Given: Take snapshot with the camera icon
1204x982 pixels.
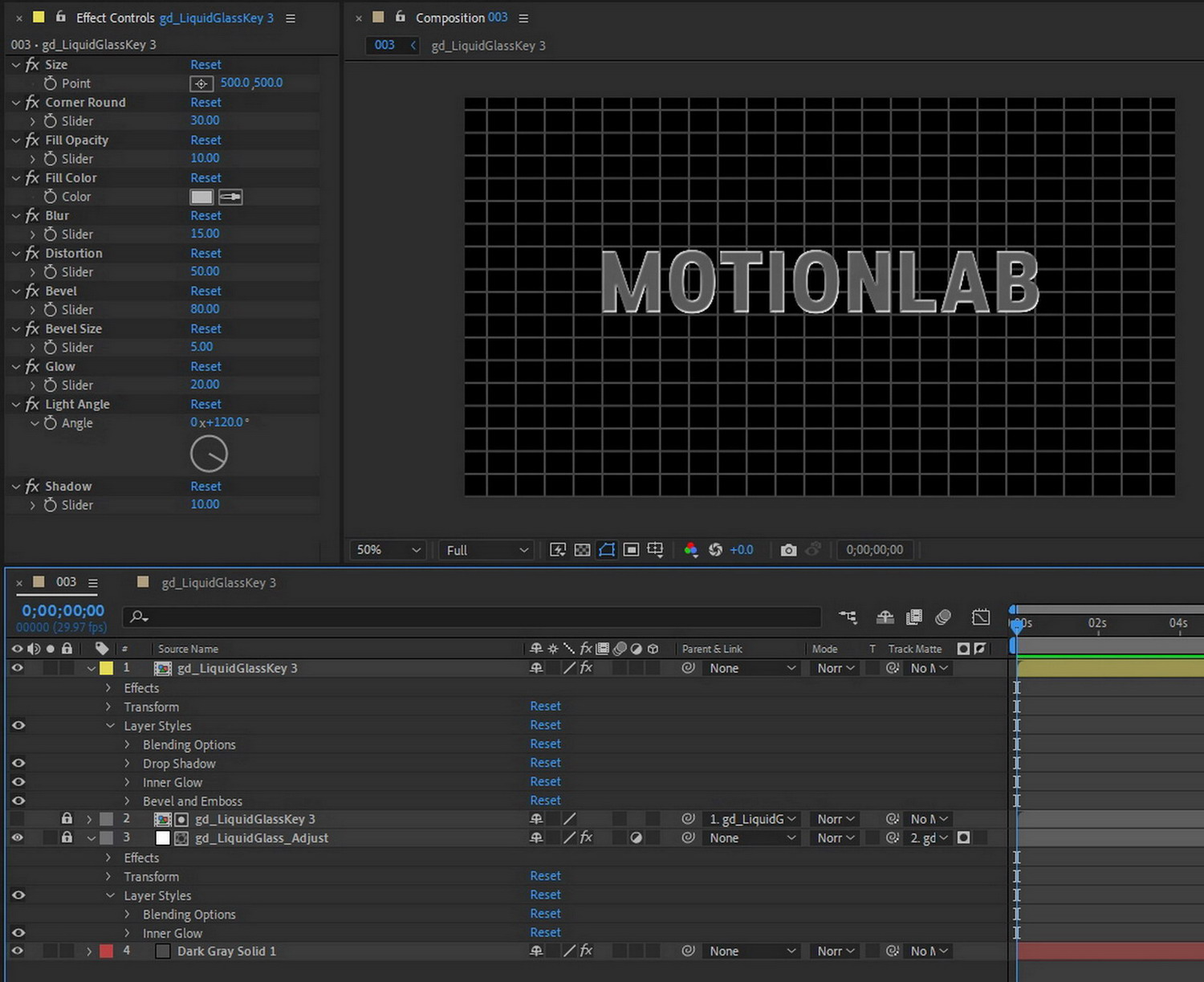Looking at the screenshot, I should click(789, 550).
